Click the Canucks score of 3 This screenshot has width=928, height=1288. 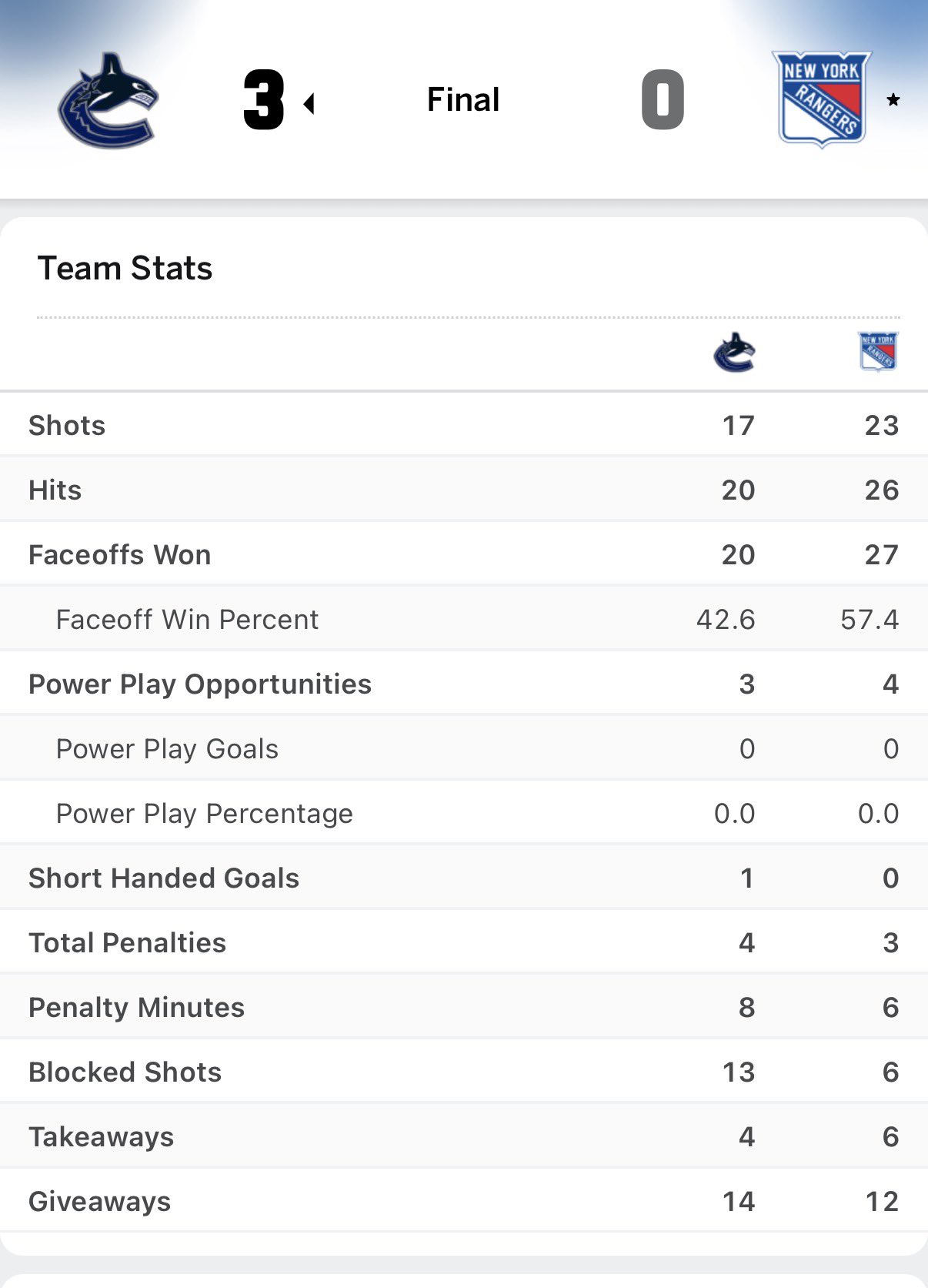[264, 100]
